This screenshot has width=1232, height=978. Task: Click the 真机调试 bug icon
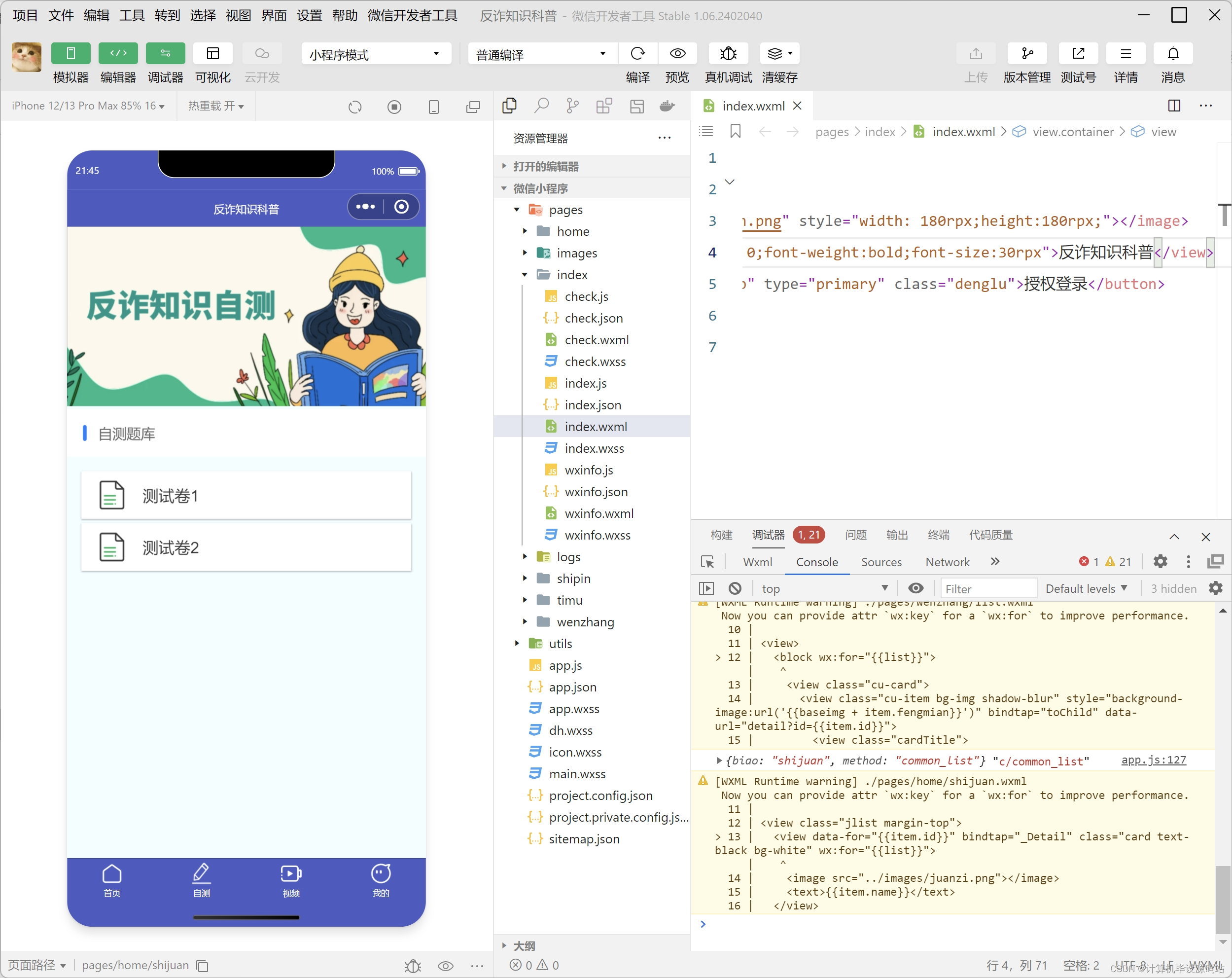(728, 54)
